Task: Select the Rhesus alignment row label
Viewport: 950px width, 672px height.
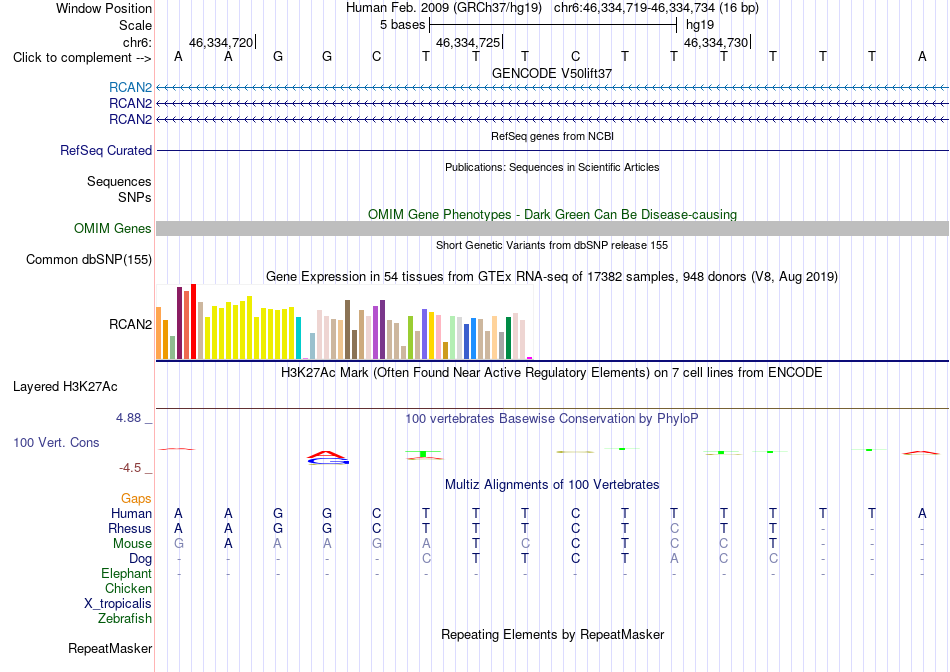Action: point(130,528)
